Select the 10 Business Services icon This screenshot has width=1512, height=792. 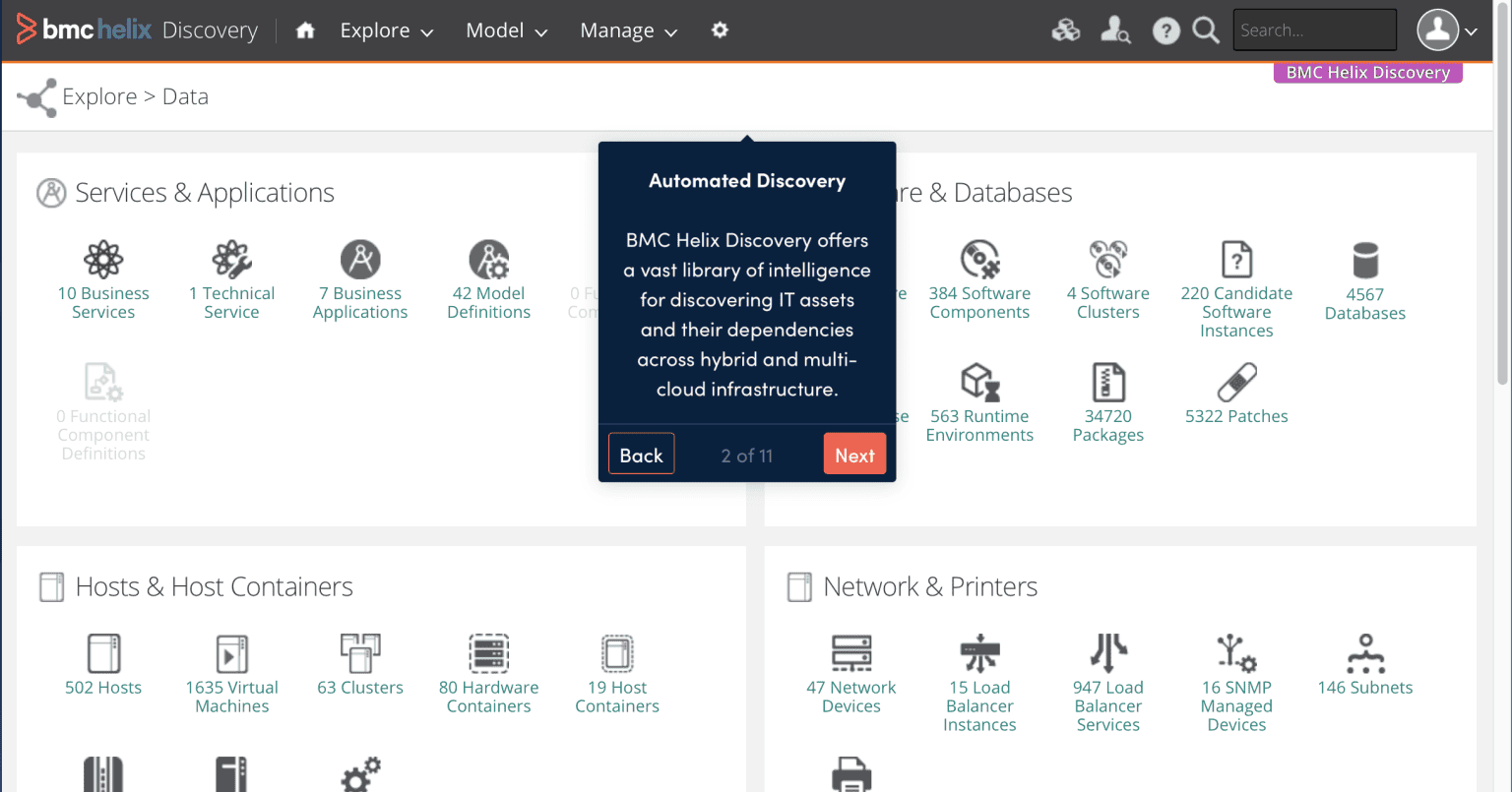pyautogui.click(x=103, y=260)
